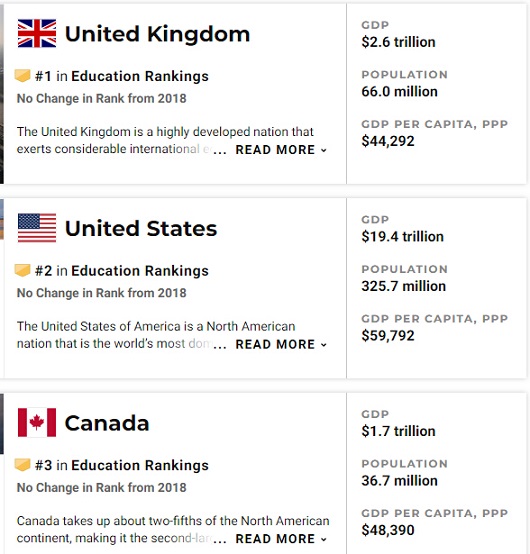Expand READ MORE for United Kingdom
530x554 pixels.
(281, 150)
